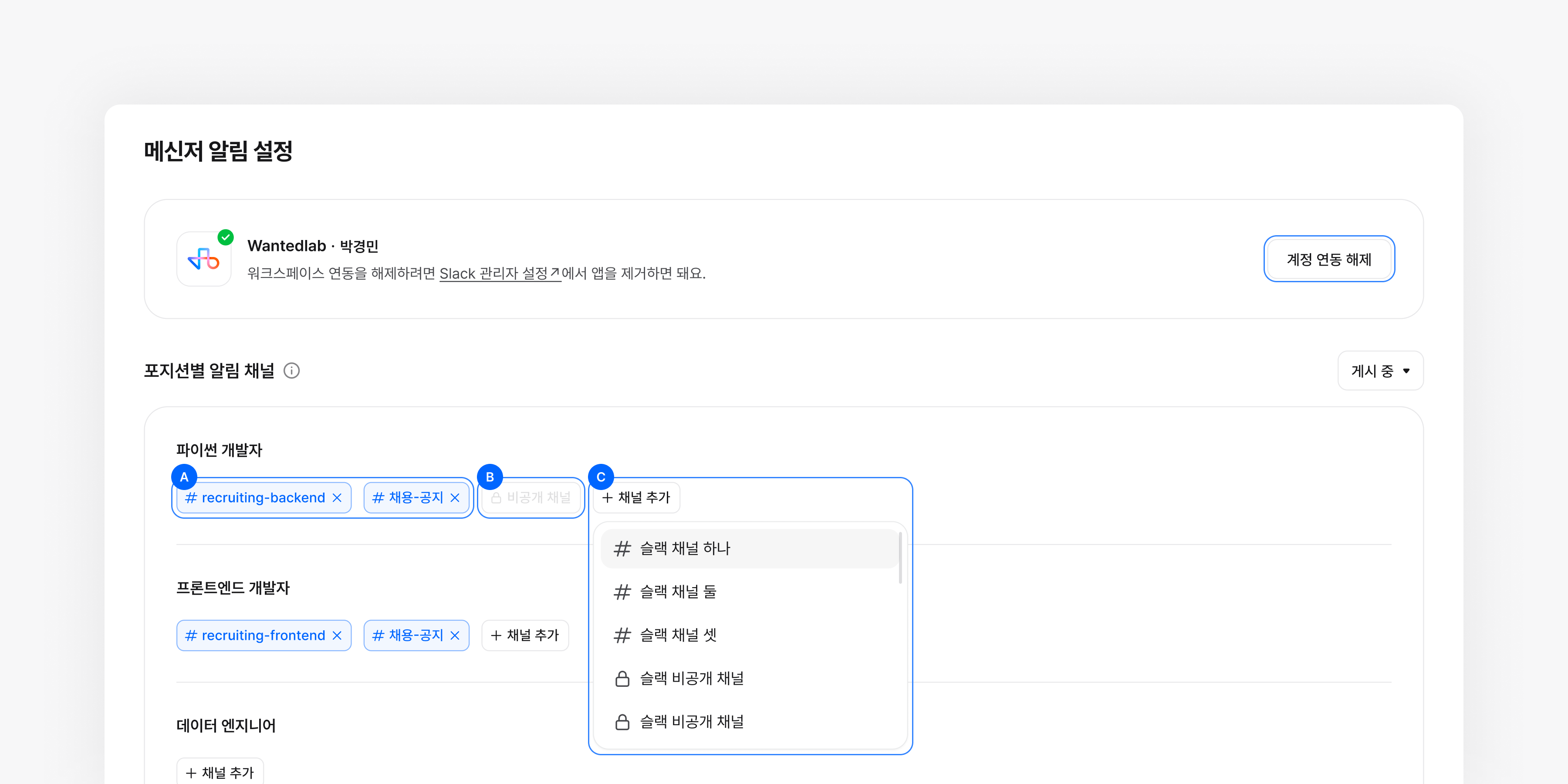Remove 채용-공지 channel under 파이썬 개발자
This screenshot has width=1568, height=784.
(455, 498)
